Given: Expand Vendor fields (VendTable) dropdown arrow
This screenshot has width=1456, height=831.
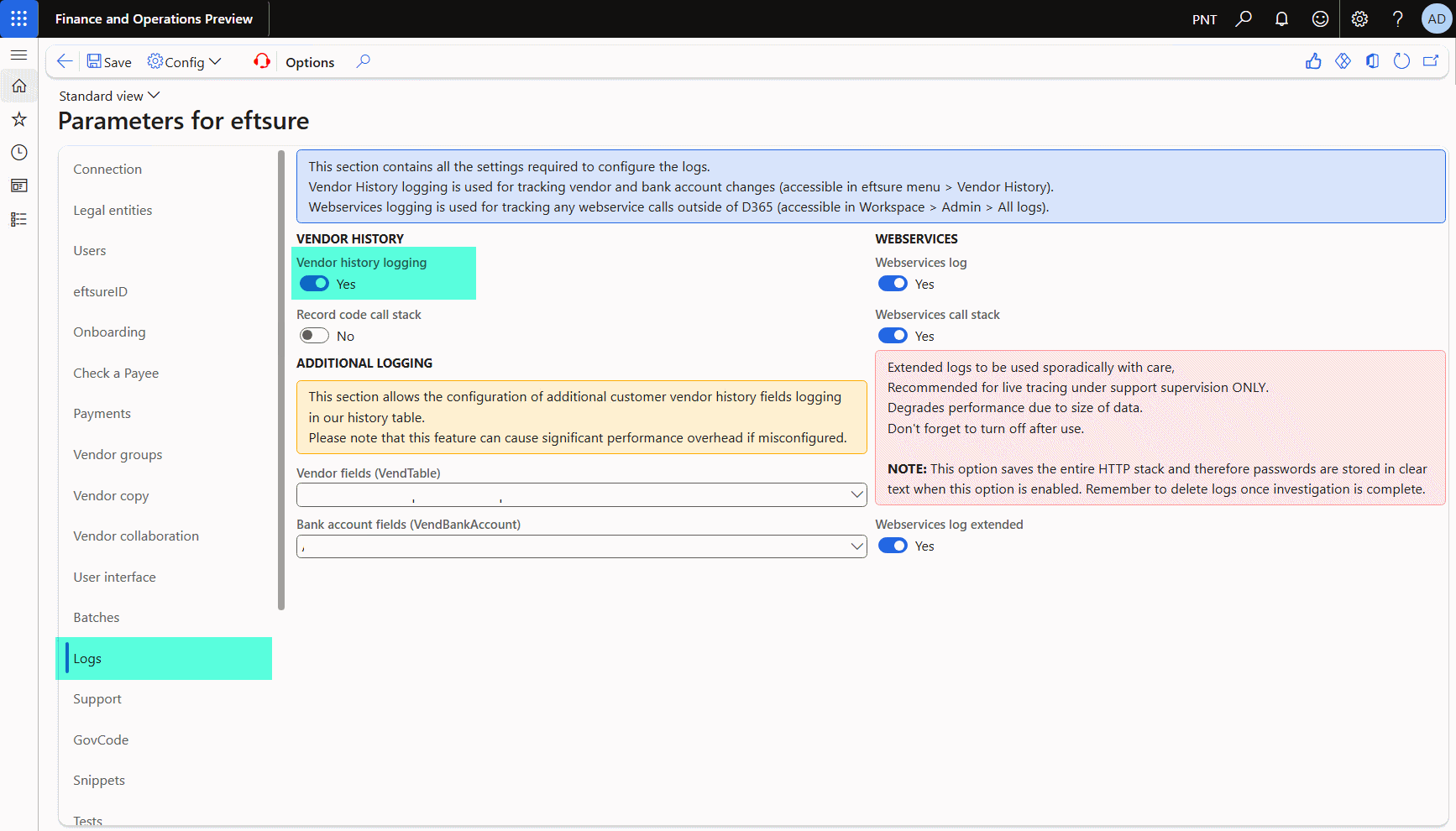Looking at the screenshot, I should pos(856,494).
